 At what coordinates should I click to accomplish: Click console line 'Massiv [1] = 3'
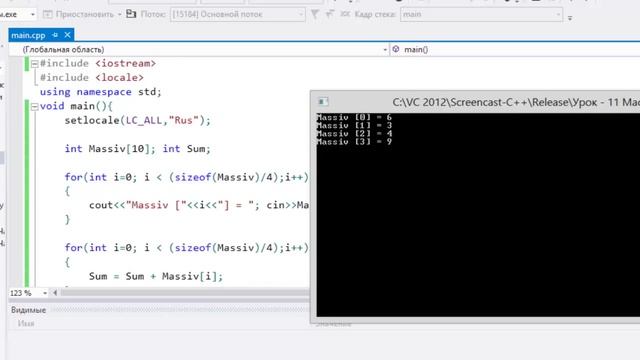click(354, 126)
